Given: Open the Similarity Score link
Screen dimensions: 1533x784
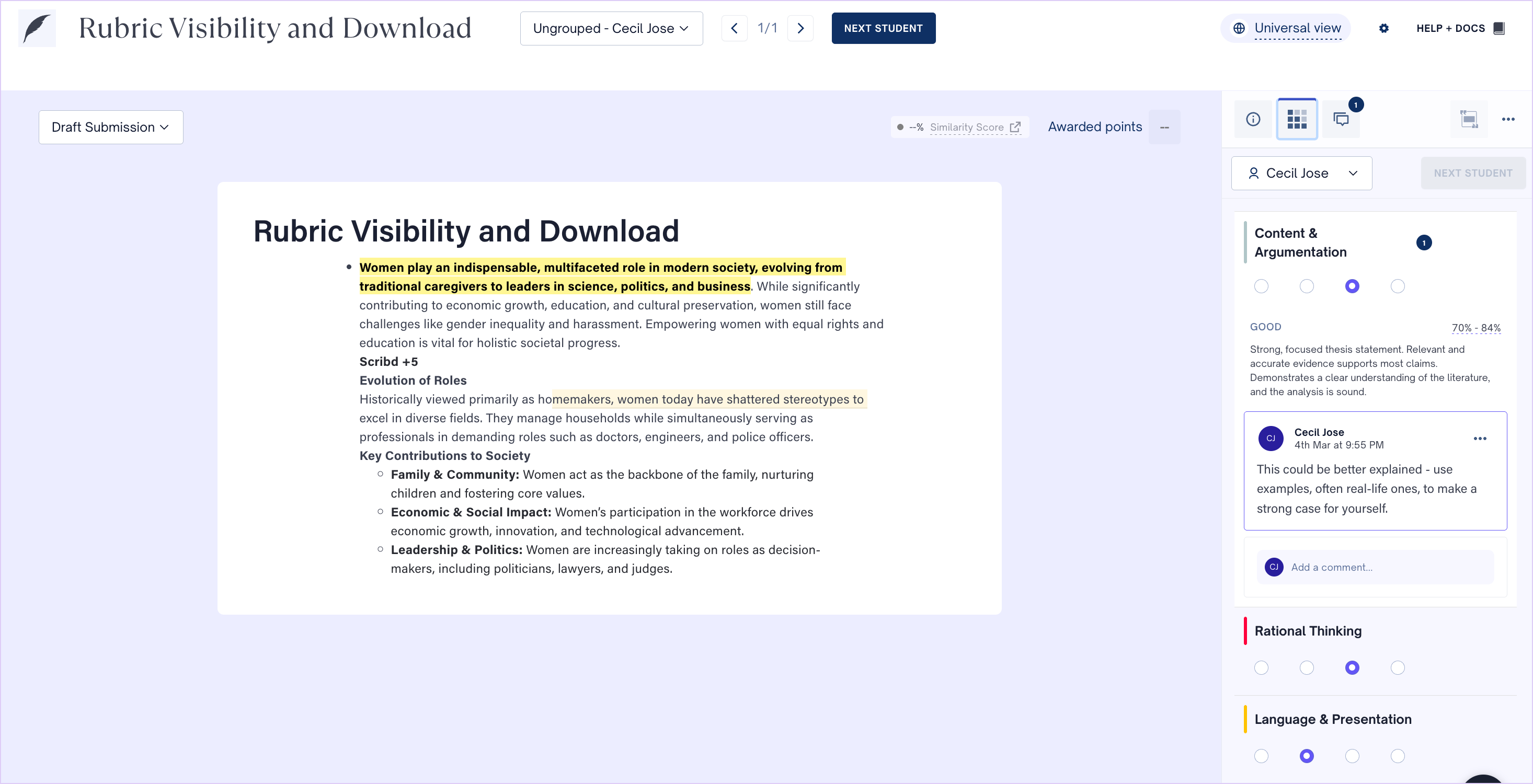Looking at the screenshot, I should click(974, 128).
